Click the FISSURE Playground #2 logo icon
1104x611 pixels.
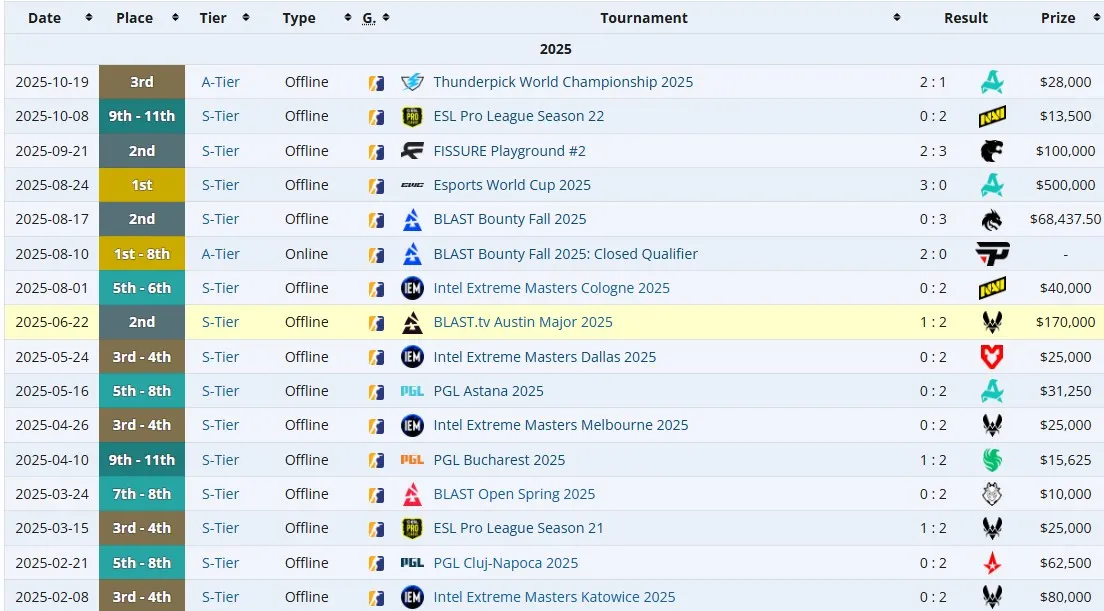pyautogui.click(x=412, y=151)
